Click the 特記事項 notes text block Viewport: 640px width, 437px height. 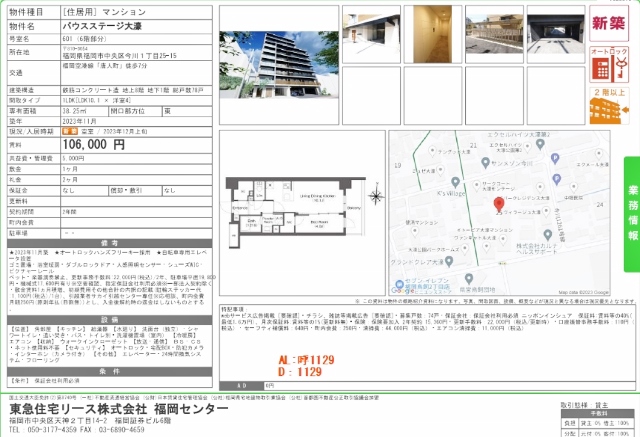(x=427, y=319)
